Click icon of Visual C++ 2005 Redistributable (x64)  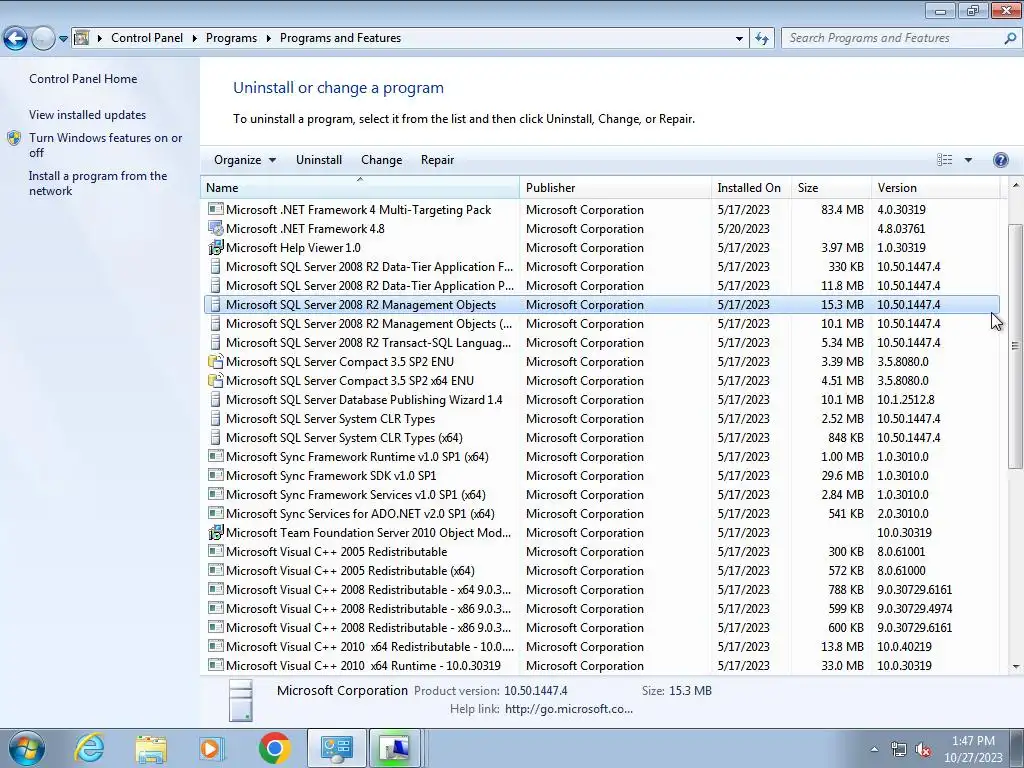pos(216,570)
